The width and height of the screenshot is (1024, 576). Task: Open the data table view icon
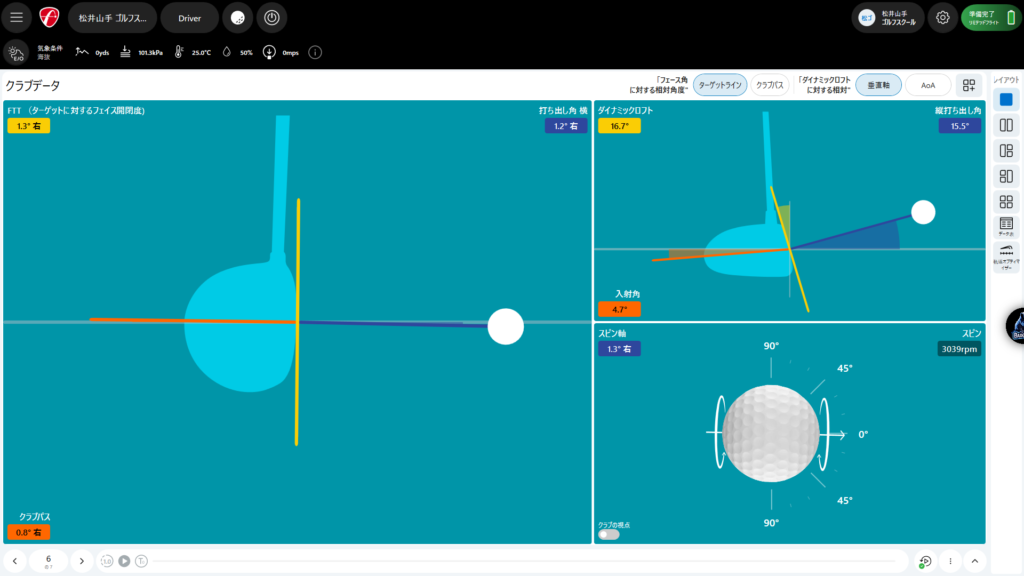1006,227
